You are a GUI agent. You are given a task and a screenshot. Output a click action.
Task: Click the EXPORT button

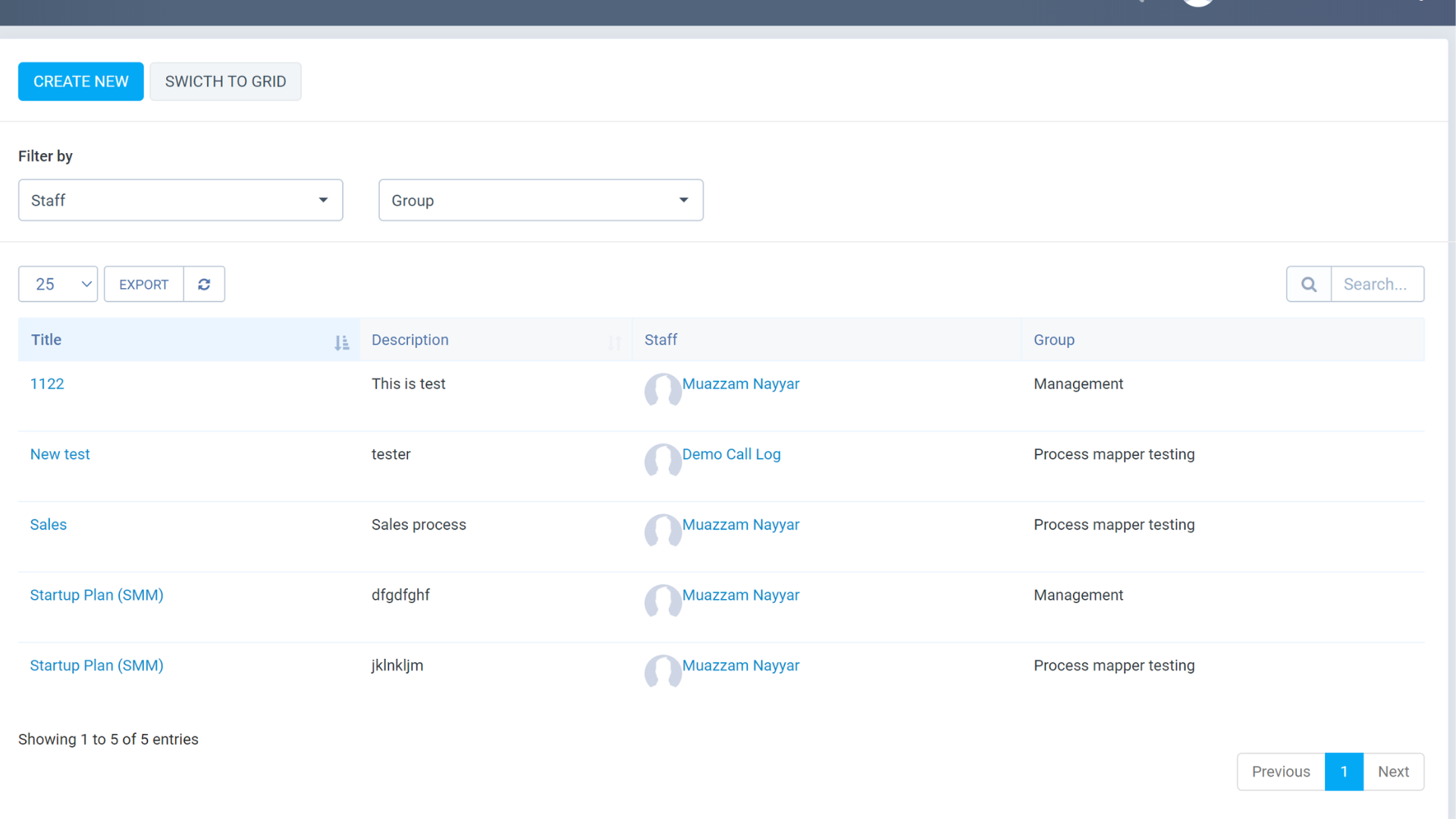[143, 284]
